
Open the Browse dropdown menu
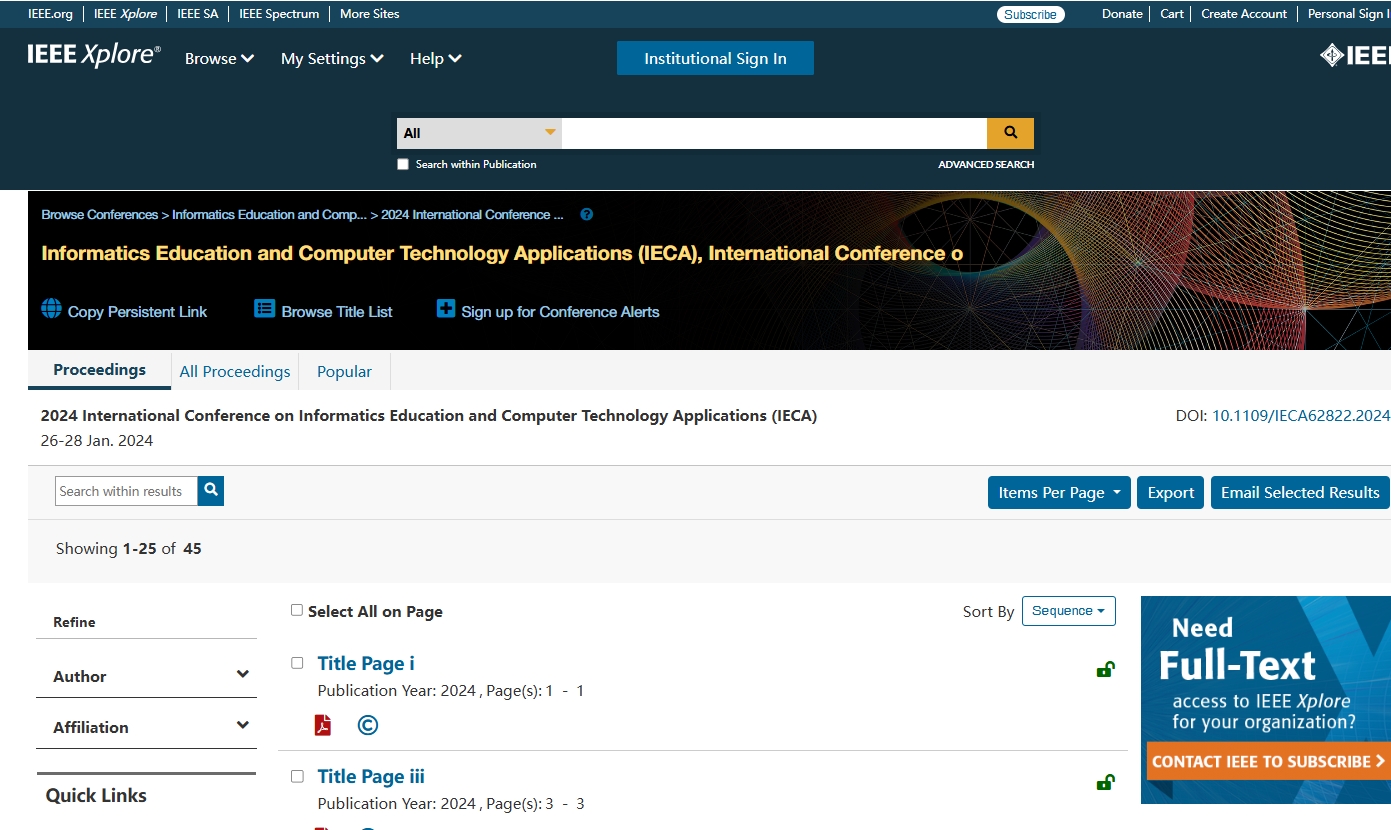coord(219,59)
